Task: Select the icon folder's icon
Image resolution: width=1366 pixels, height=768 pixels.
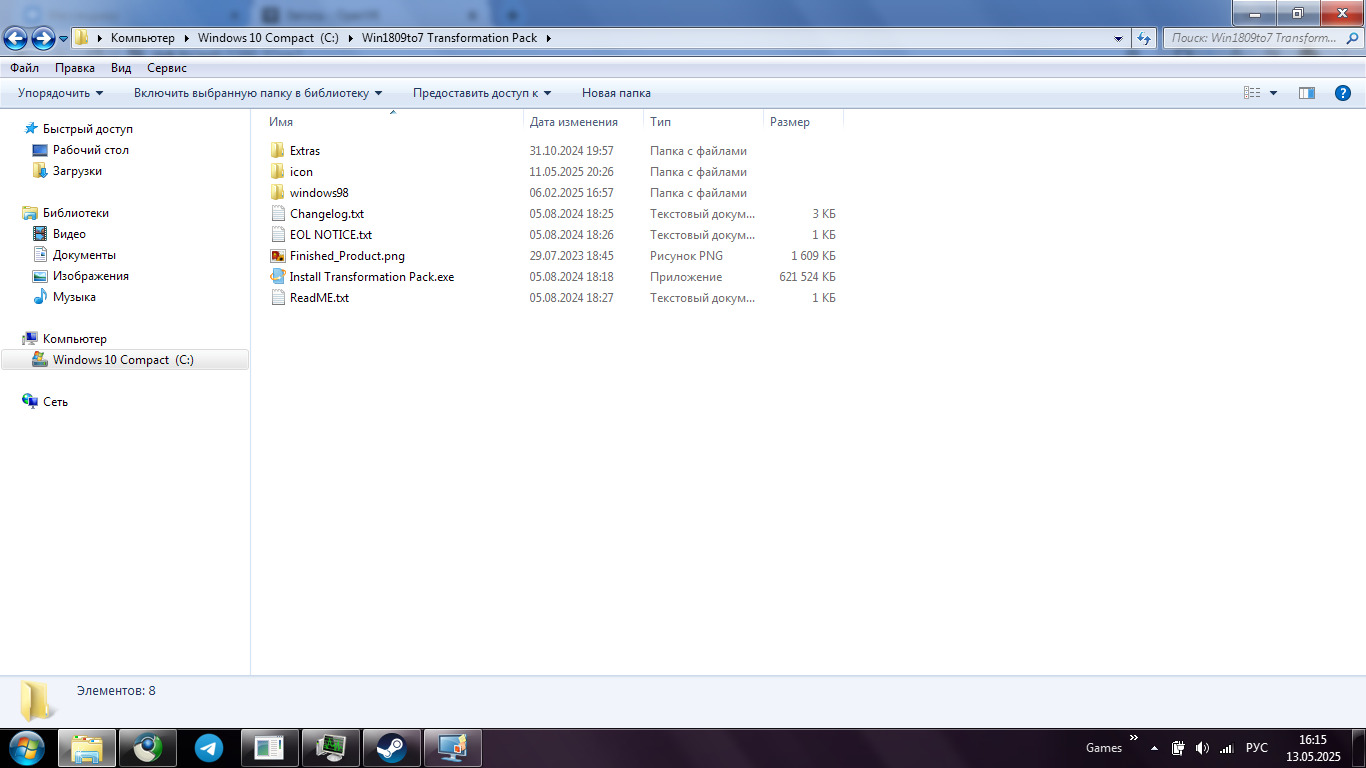Action: click(x=278, y=172)
